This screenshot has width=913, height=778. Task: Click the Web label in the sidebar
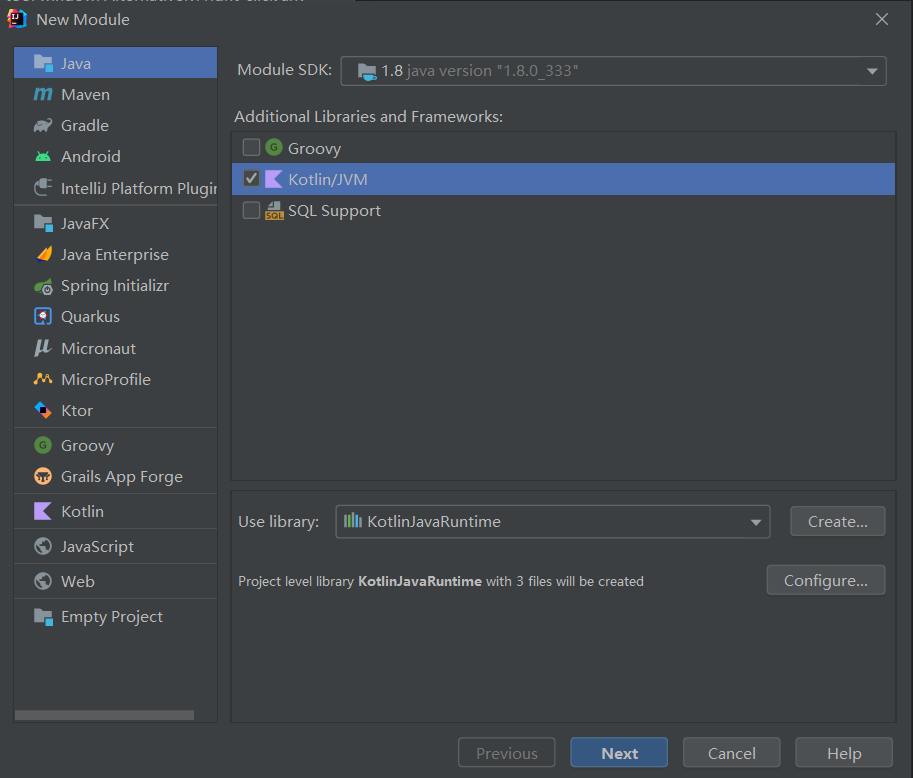[x=77, y=582]
